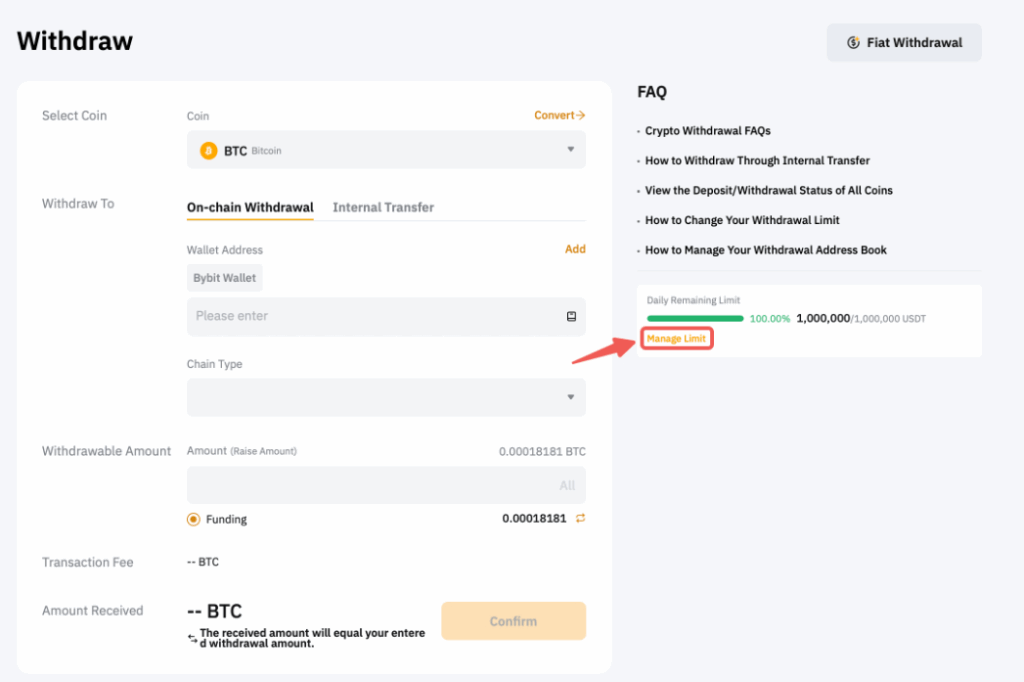The height and width of the screenshot is (682, 1024).
Task: Expand the BTC coin dropdown
Action: tap(571, 150)
